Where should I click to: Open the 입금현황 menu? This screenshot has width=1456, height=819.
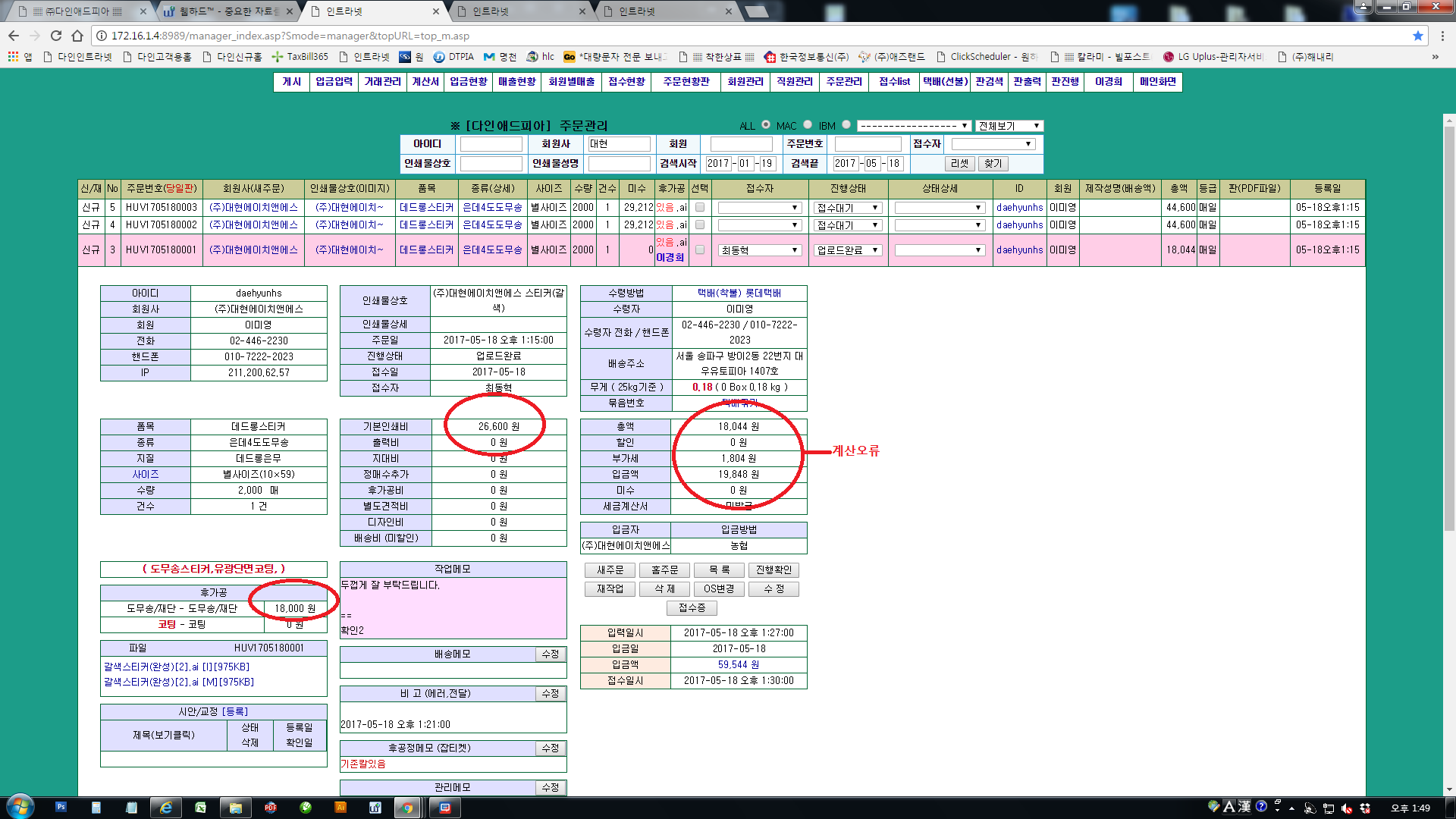coord(468,82)
